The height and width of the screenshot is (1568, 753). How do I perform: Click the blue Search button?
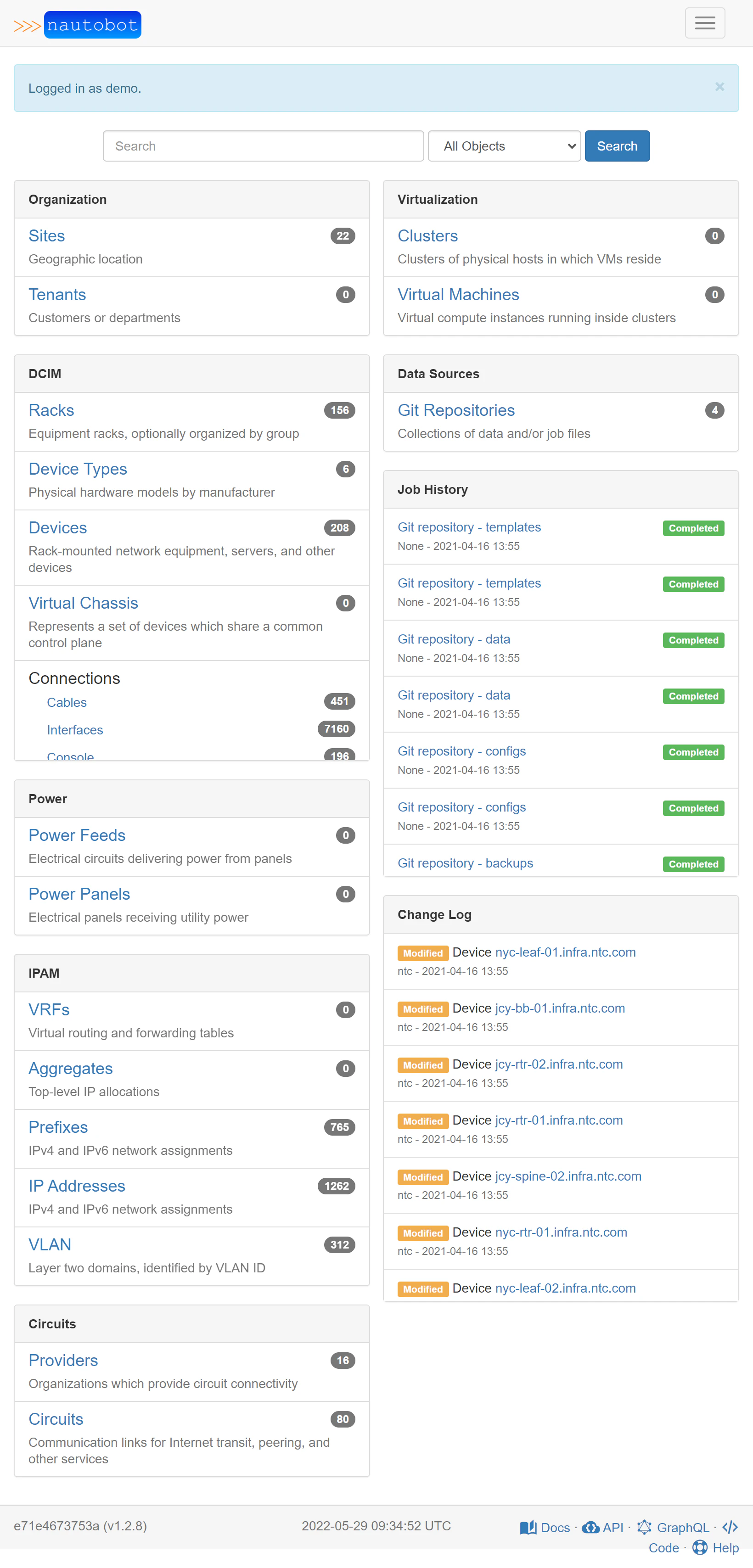click(617, 146)
